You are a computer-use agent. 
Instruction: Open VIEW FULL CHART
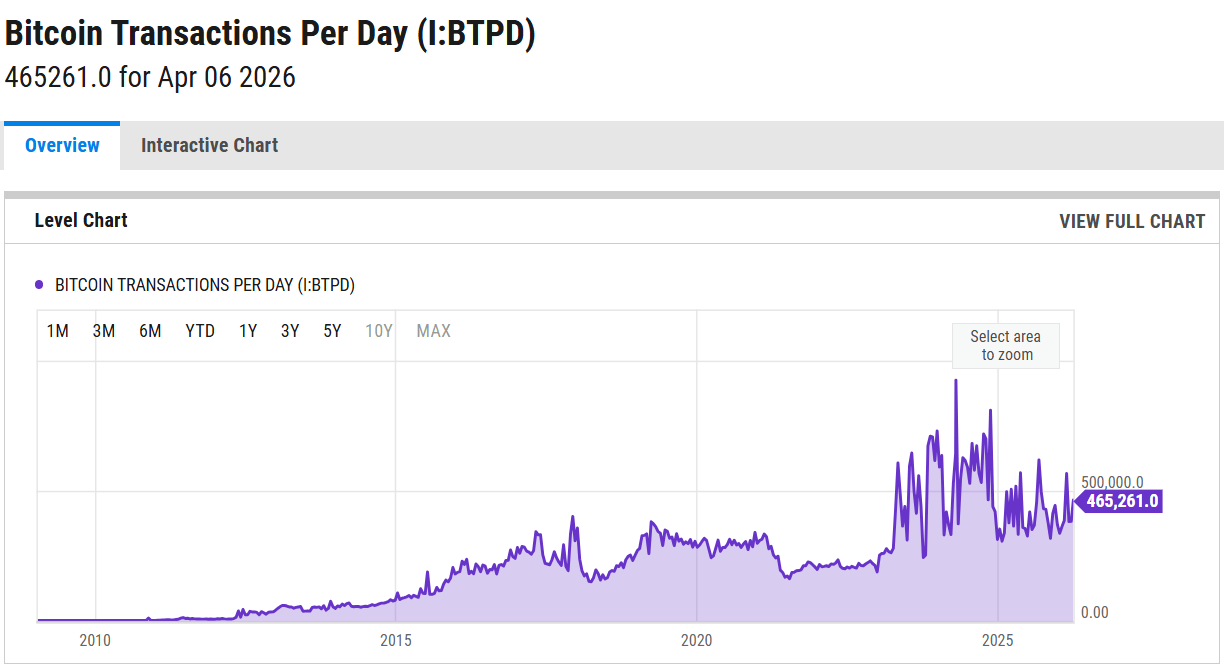click(x=1132, y=221)
